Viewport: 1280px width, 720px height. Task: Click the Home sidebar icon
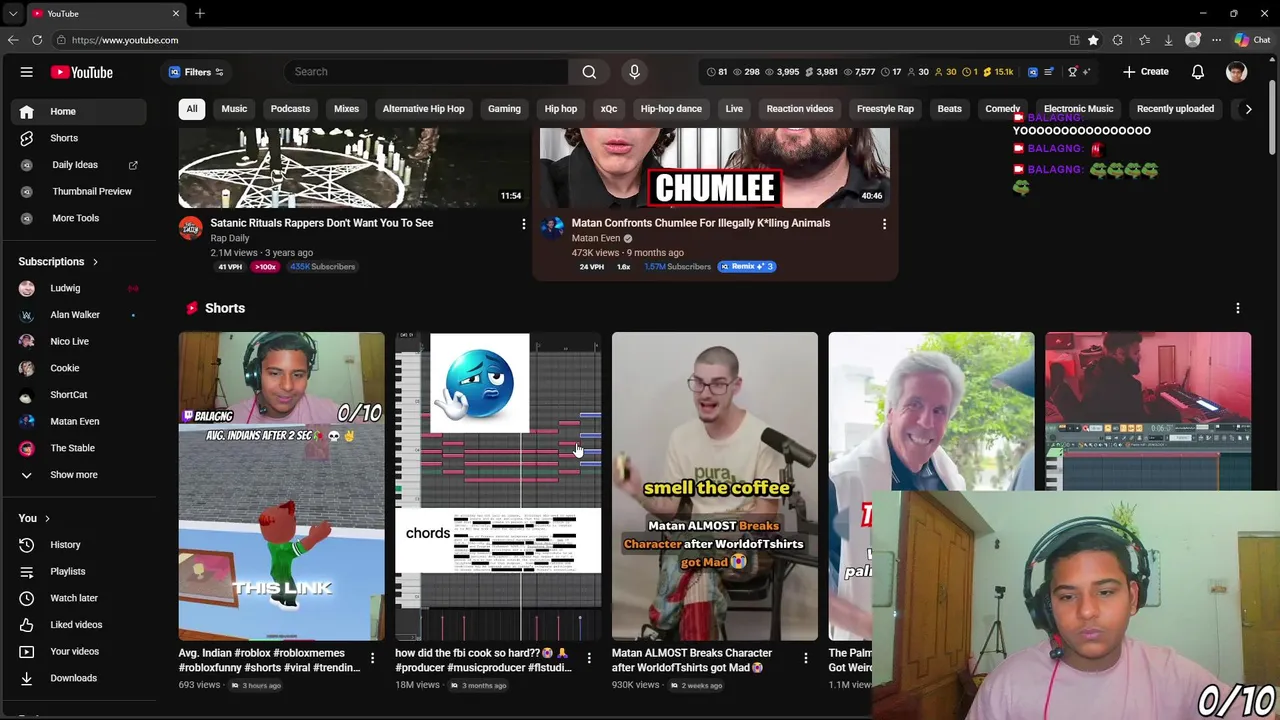pos(27,111)
